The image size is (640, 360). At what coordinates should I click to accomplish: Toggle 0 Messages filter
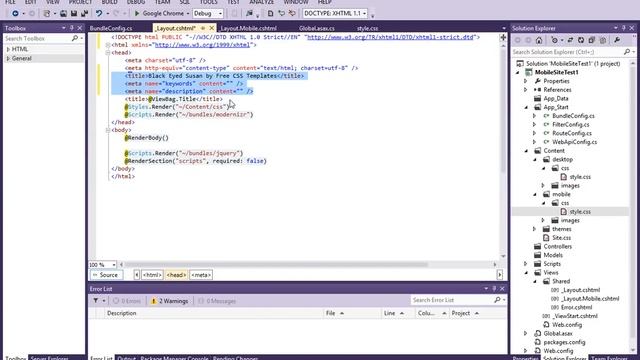click(x=217, y=301)
